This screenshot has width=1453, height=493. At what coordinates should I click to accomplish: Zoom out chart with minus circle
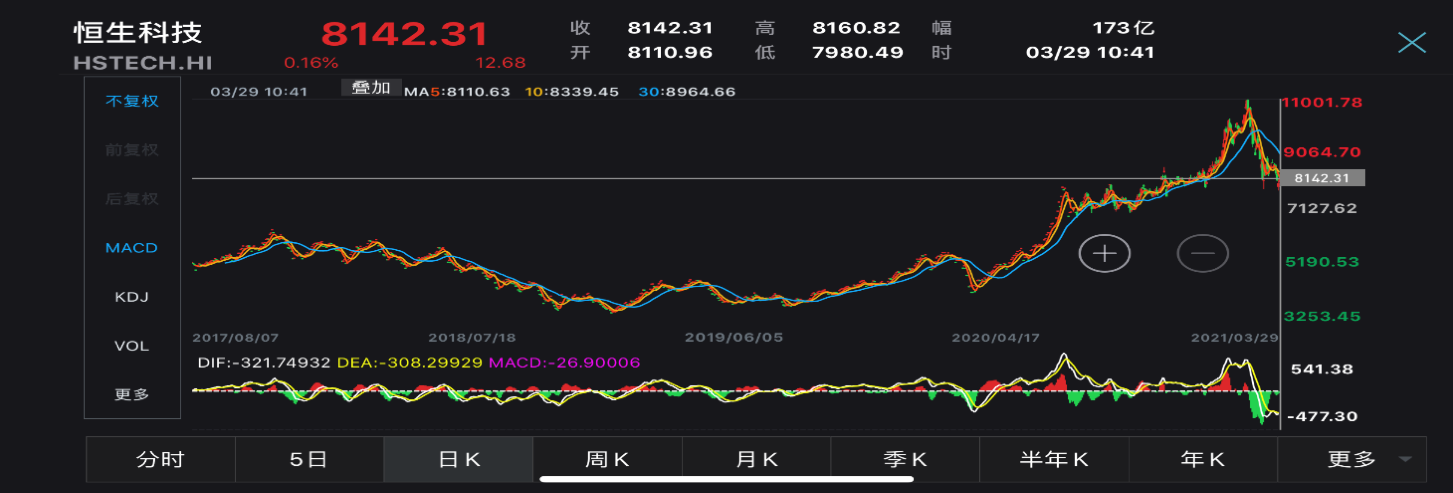click(1202, 254)
